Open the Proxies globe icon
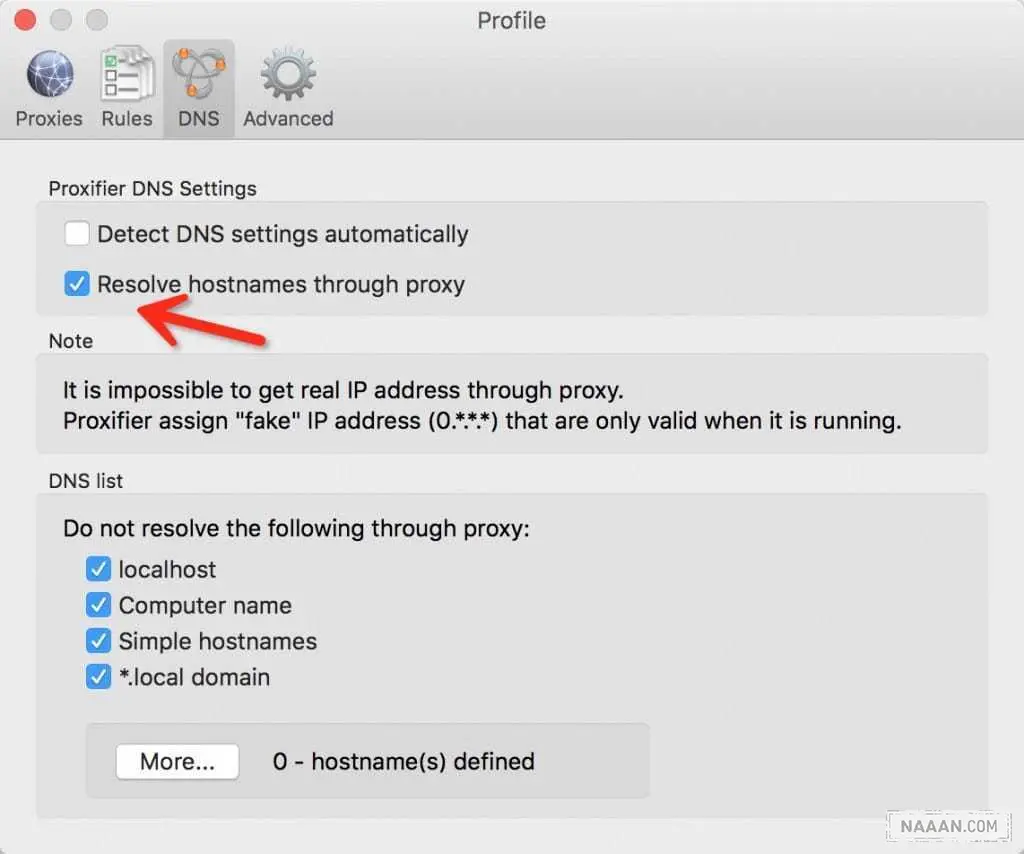This screenshot has width=1024, height=854. point(48,75)
